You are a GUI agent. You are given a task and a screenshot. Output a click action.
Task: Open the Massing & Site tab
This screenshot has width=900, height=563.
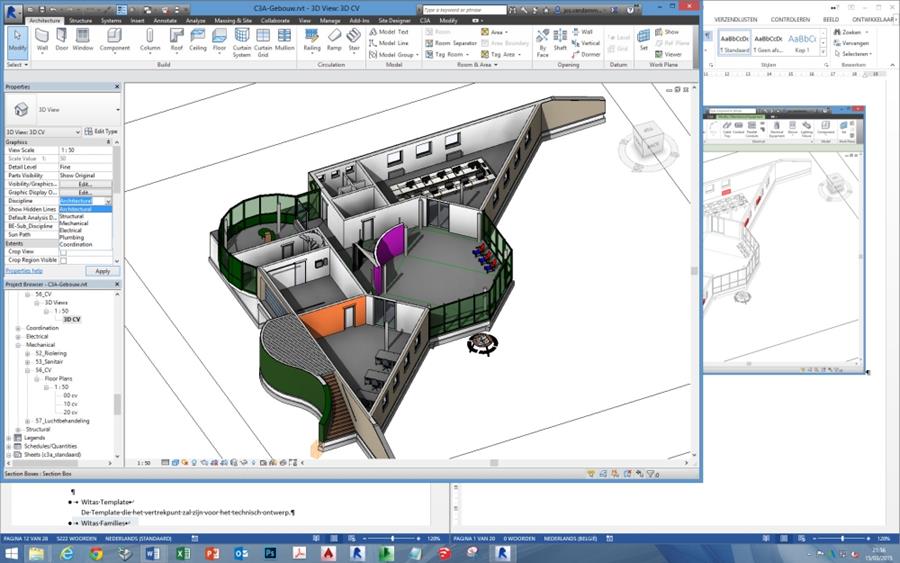click(x=232, y=19)
